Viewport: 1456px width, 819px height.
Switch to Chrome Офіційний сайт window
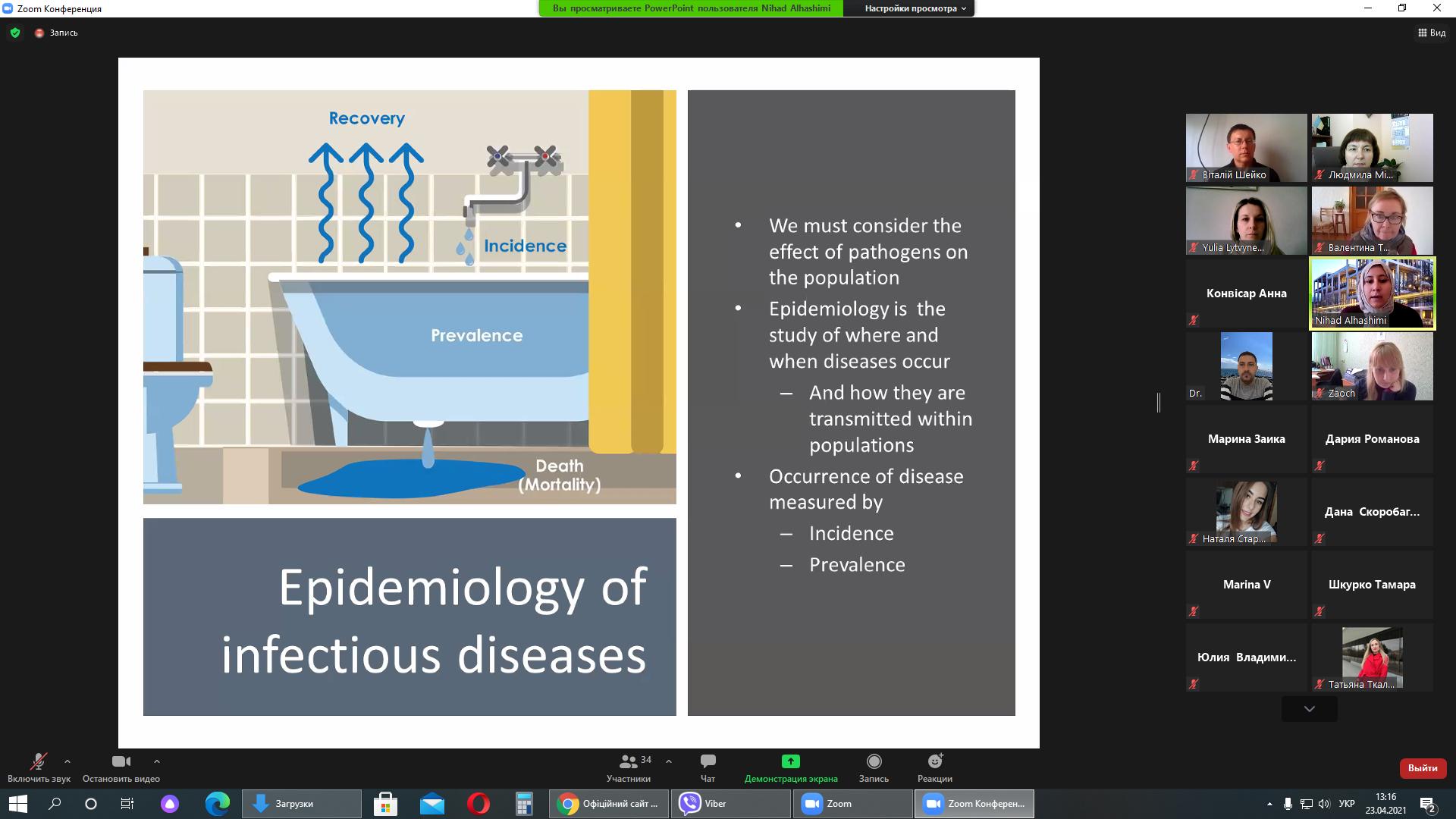pyautogui.click(x=609, y=804)
